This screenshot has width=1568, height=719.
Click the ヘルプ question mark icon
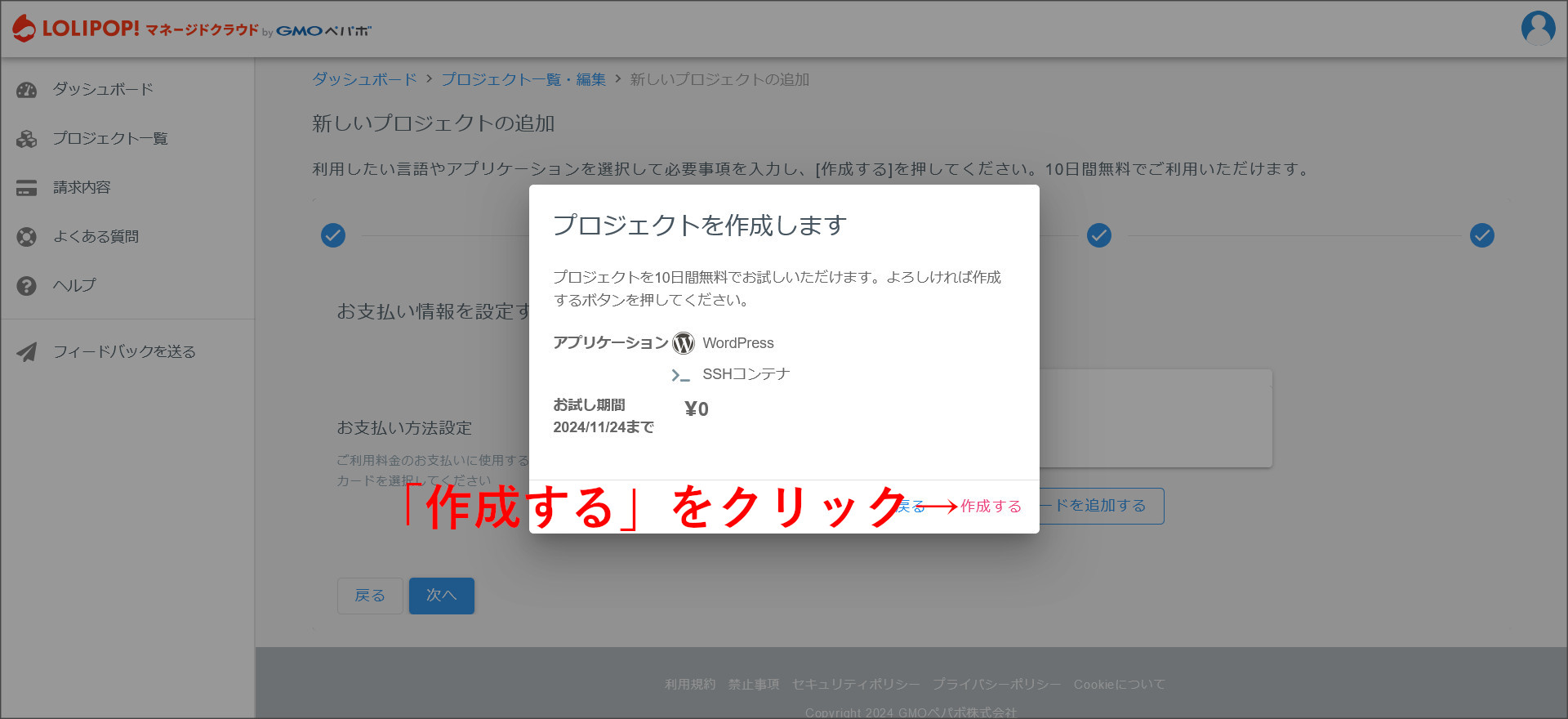27,286
